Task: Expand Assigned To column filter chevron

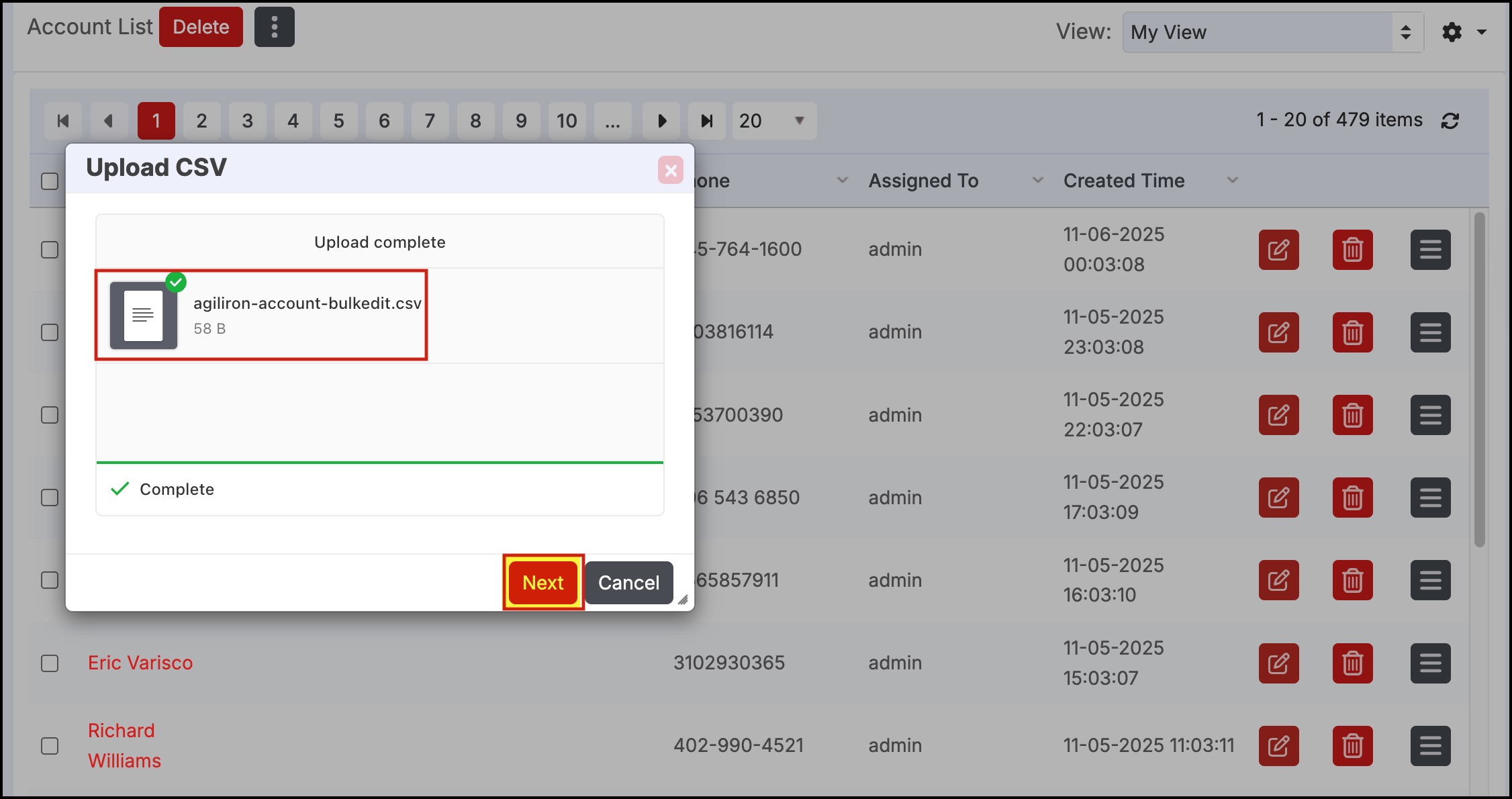Action: pos(1037,180)
